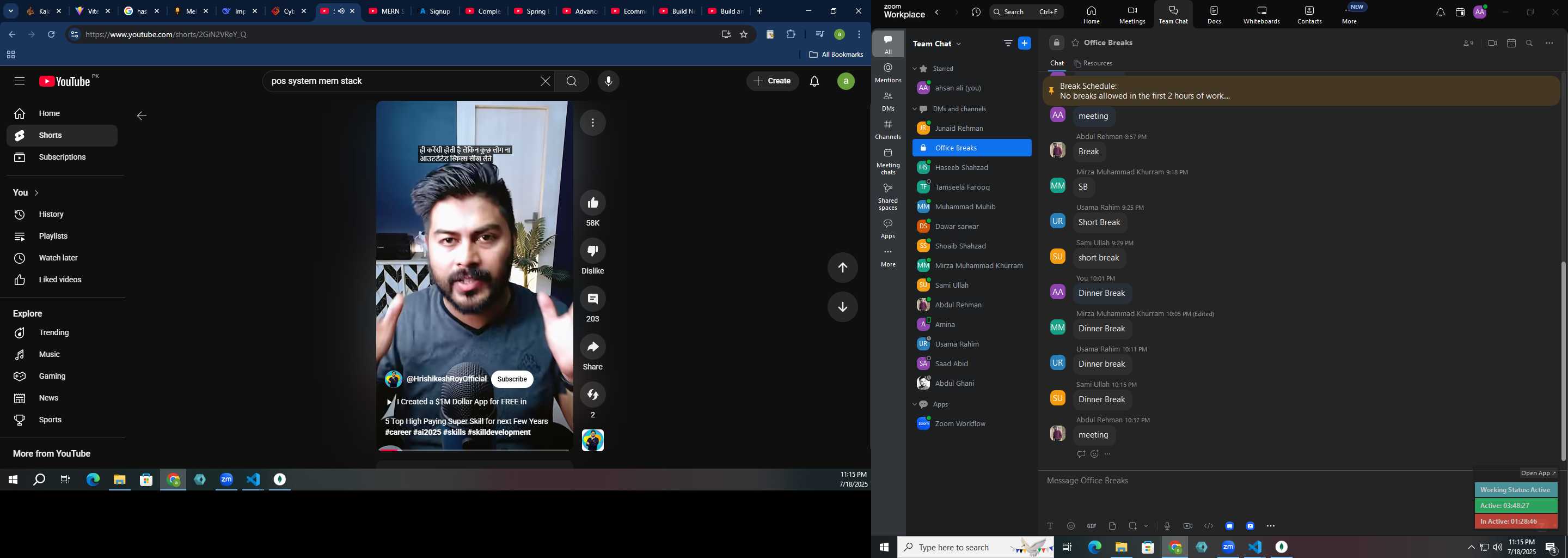Screen dimensions: 1568x558
Task: Open Junaid Rehman chat
Action: point(971,129)
